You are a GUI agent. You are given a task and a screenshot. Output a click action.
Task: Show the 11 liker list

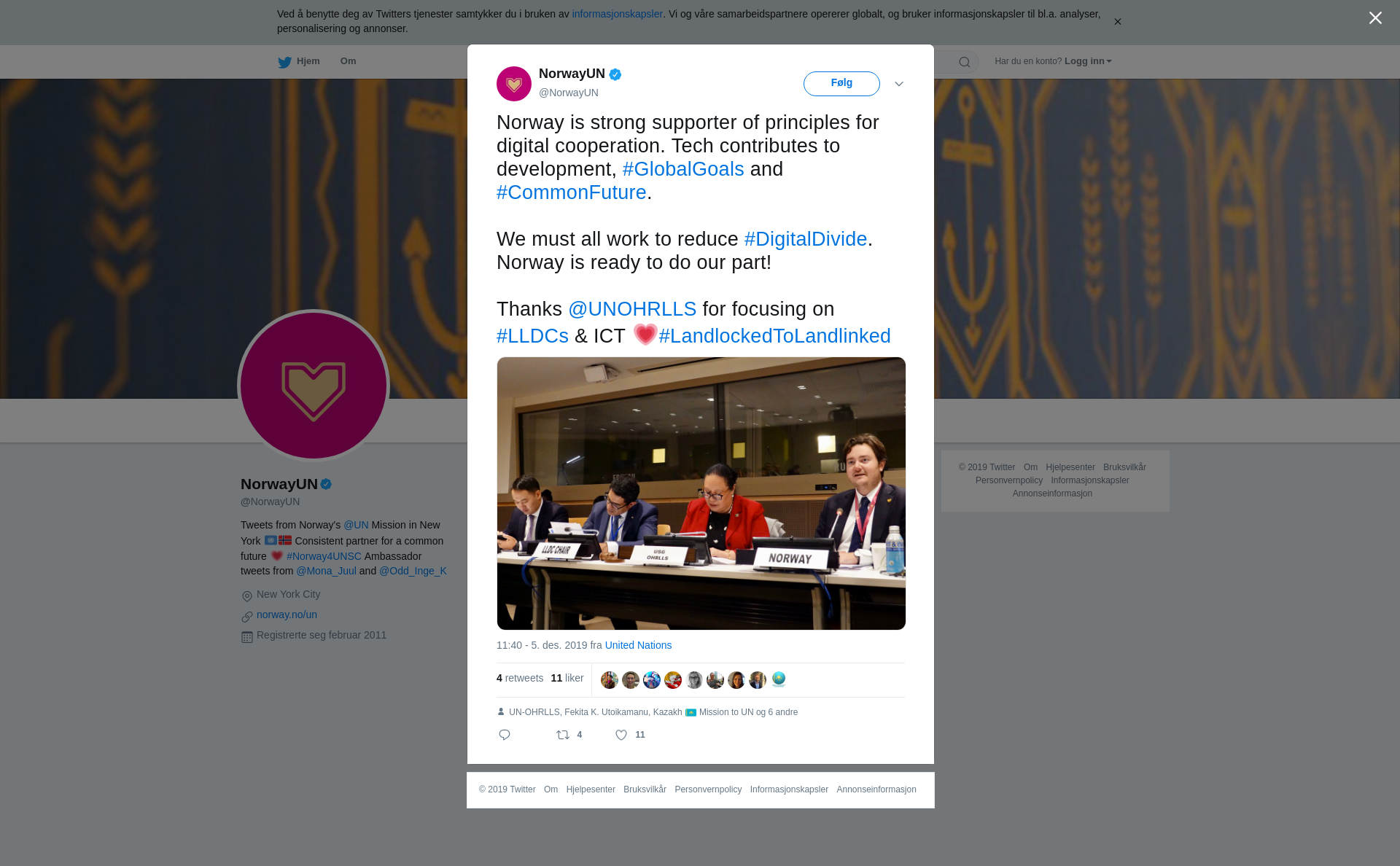point(567,678)
